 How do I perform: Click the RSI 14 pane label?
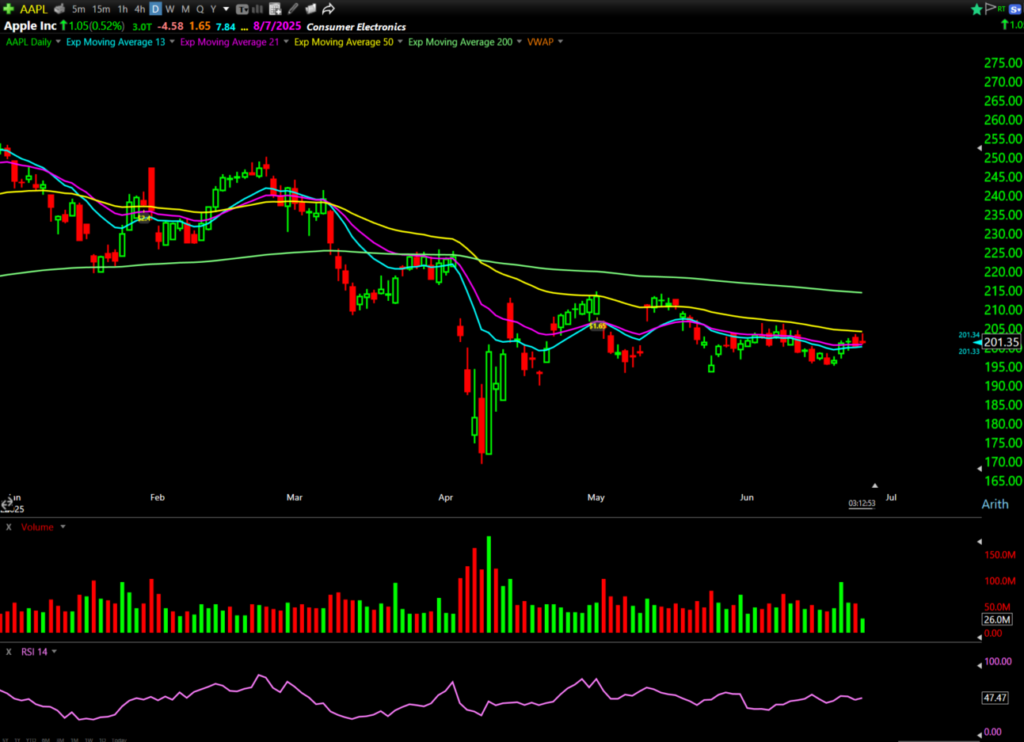click(x=34, y=652)
